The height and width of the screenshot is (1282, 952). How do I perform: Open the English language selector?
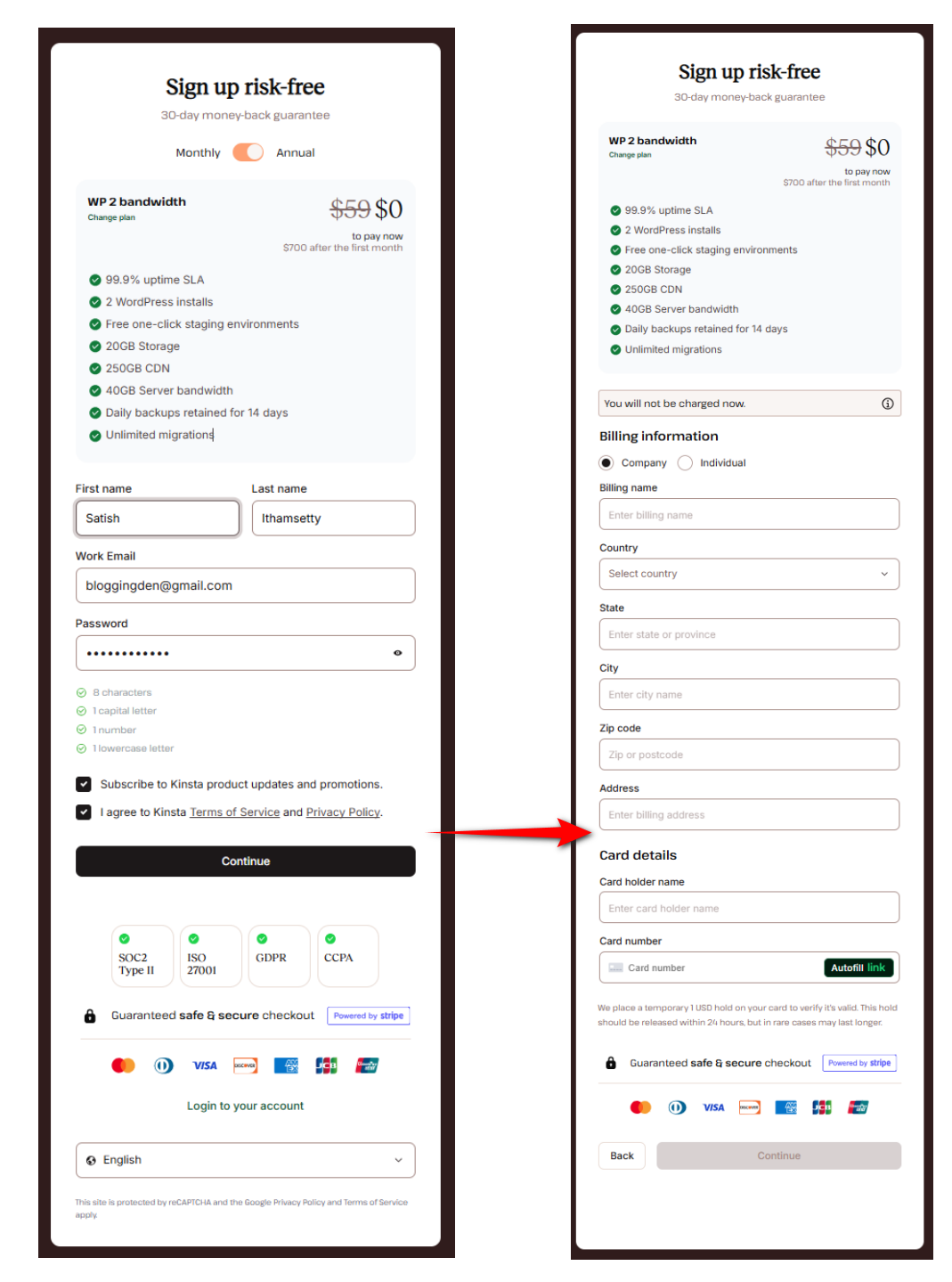pyautogui.click(x=245, y=1160)
